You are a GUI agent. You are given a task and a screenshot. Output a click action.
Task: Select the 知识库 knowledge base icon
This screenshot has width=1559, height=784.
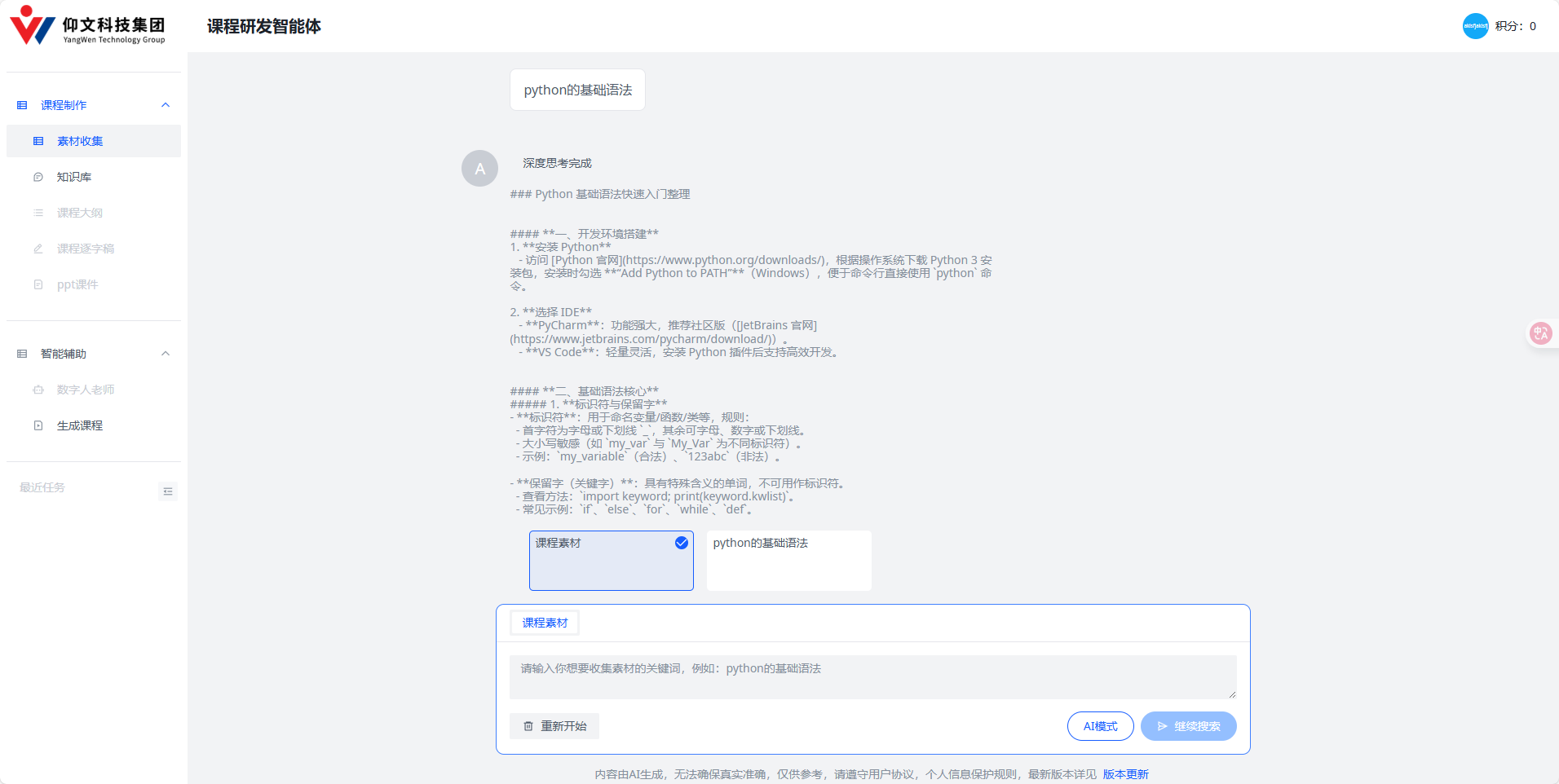[38, 176]
